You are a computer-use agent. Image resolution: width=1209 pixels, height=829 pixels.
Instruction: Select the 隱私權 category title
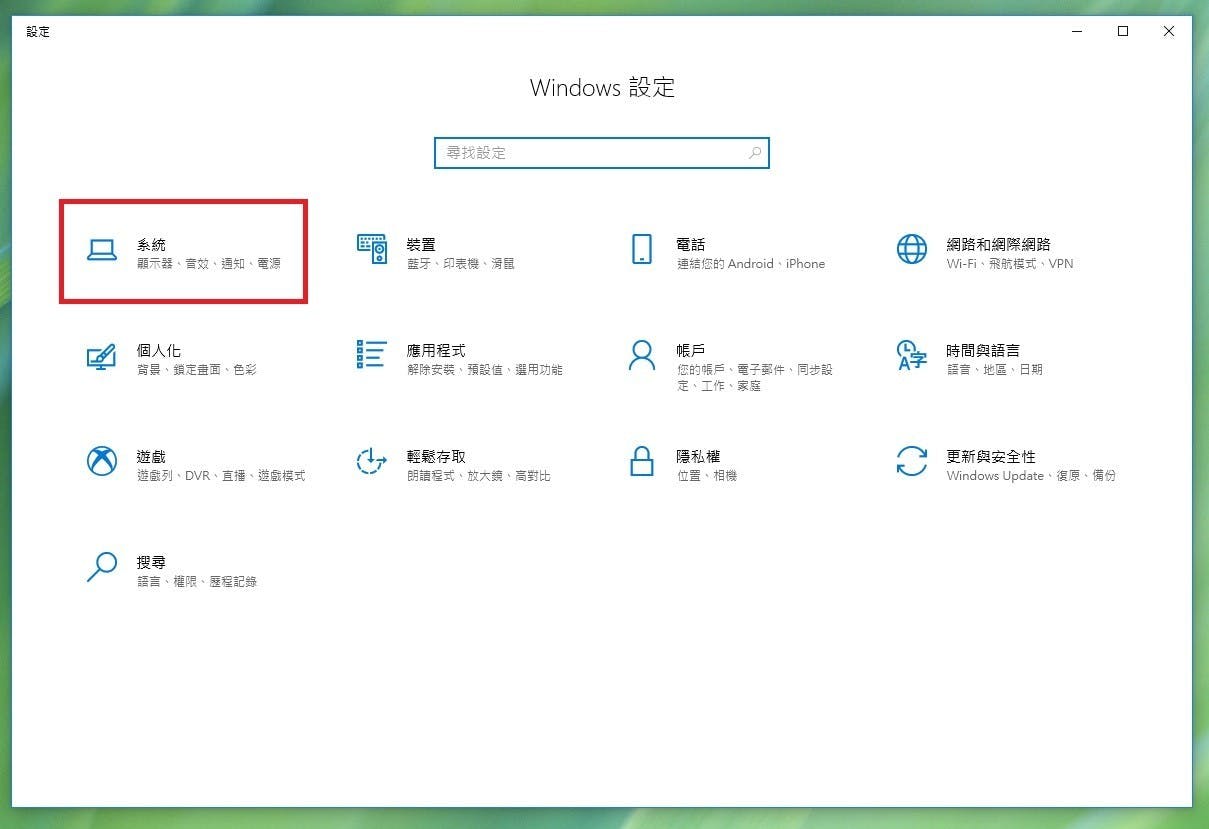click(699, 456)
